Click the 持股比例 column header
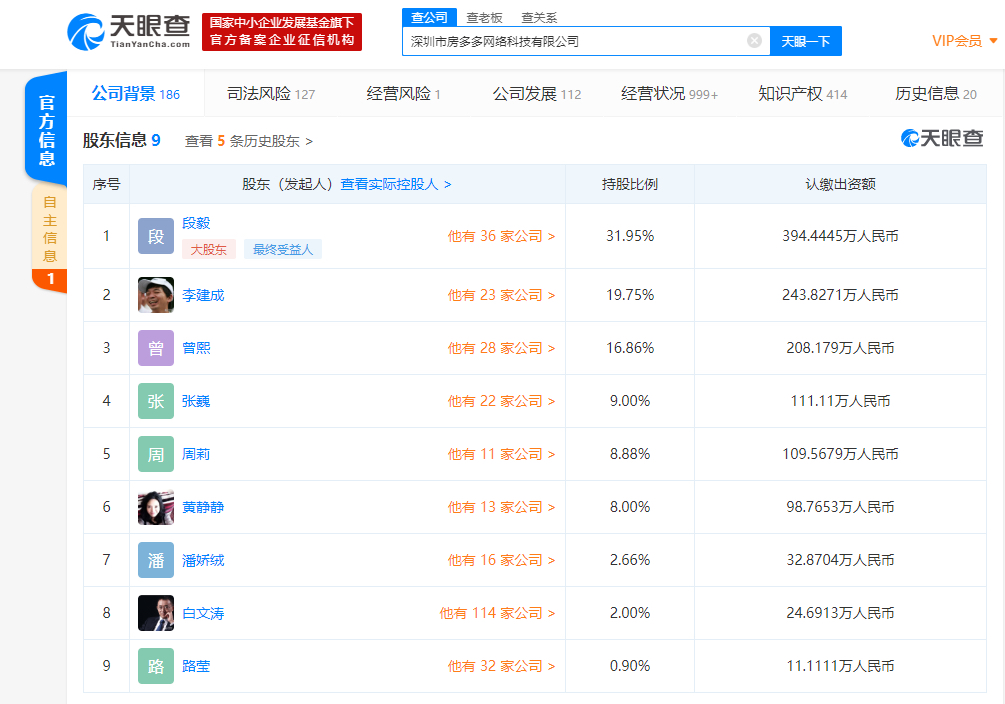Image resolution: width=1005 pixels, height=704 pixels. [x=630, y=185]
